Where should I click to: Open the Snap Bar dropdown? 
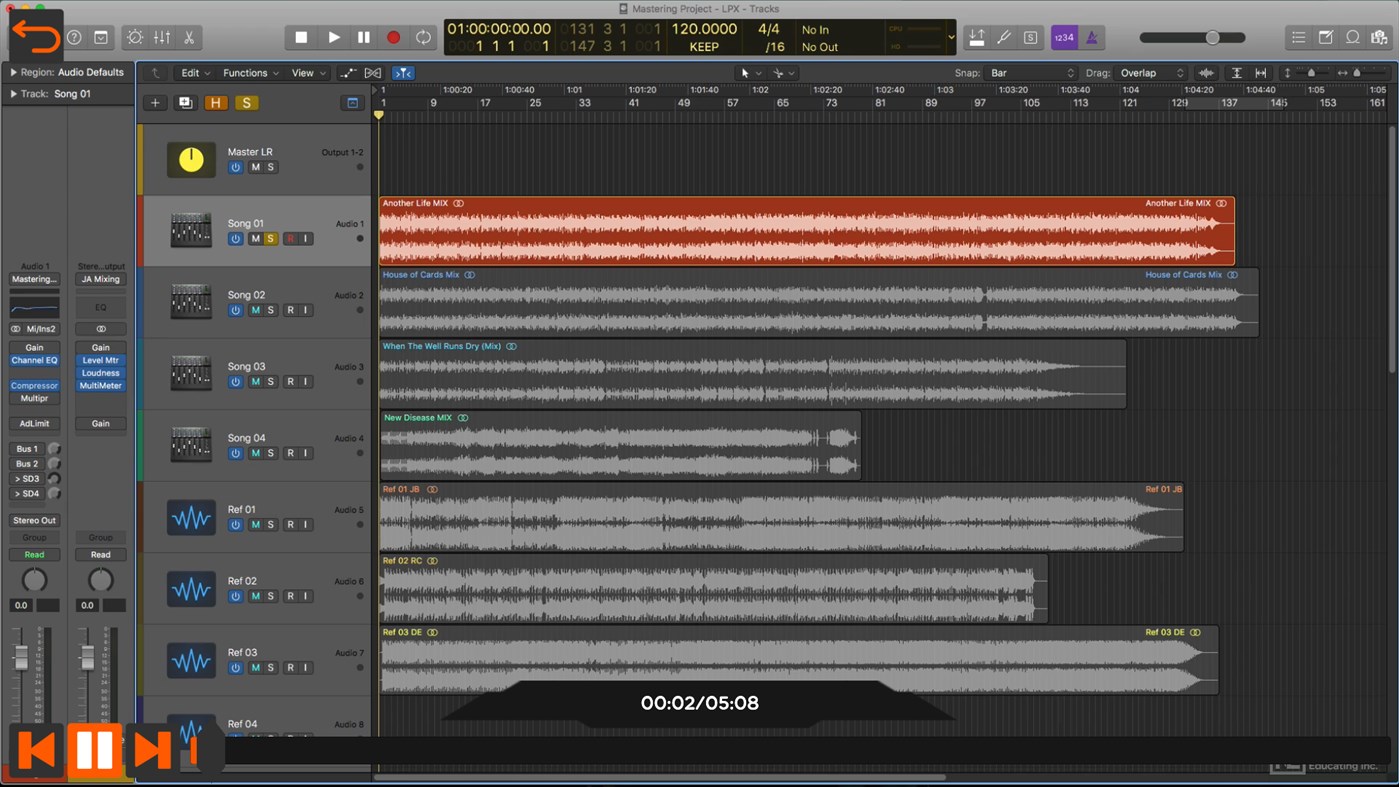tap(1031, 73)
